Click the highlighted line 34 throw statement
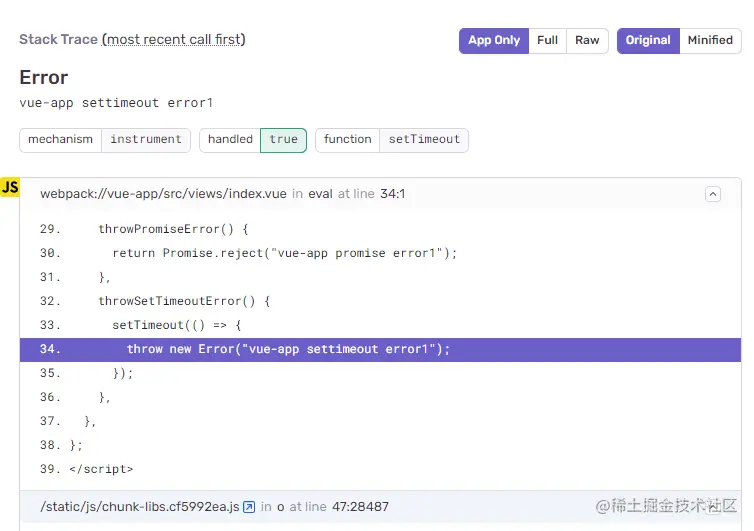The width and height of the screenshot is (754, 531). click(380, 350)
